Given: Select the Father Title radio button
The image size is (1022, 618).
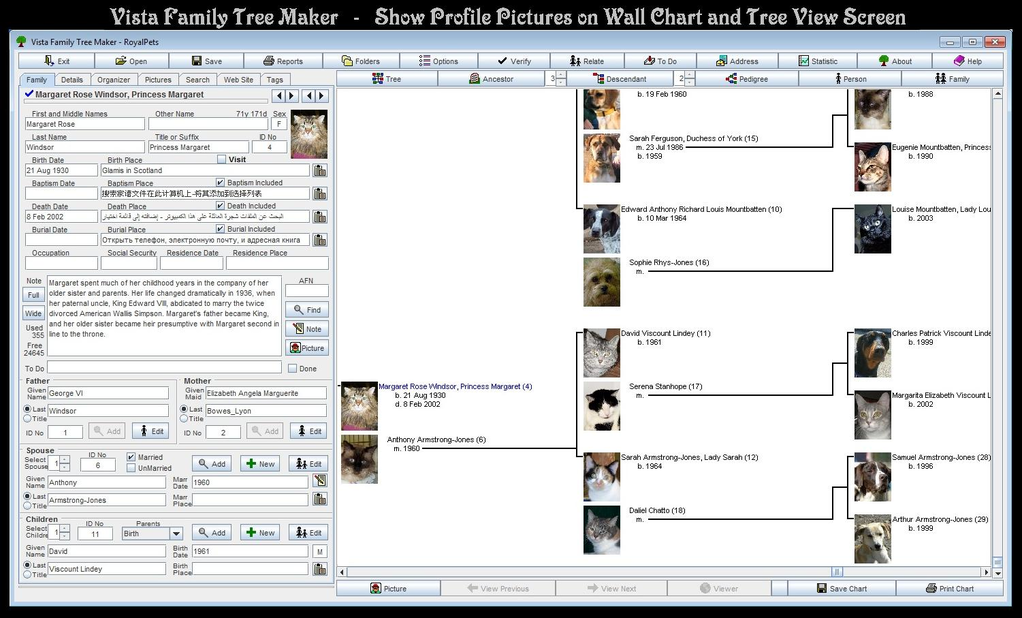Looking at the screenshot, I should pos(27,419).
